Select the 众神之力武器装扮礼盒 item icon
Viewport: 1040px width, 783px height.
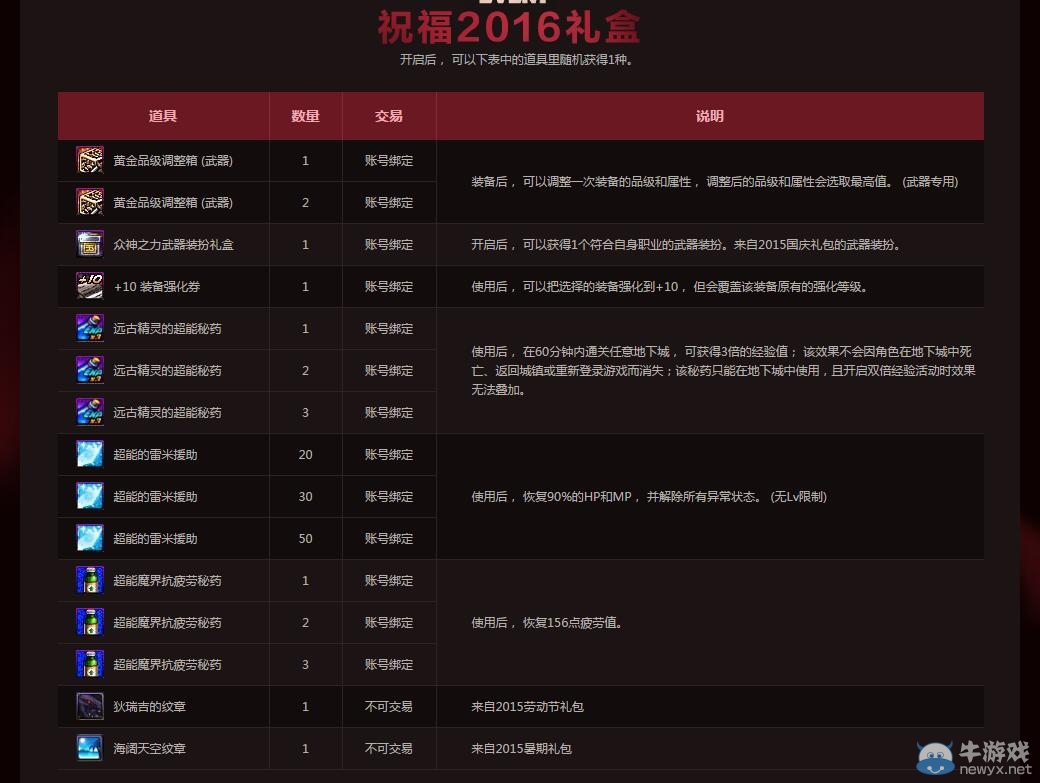[89, 244]
